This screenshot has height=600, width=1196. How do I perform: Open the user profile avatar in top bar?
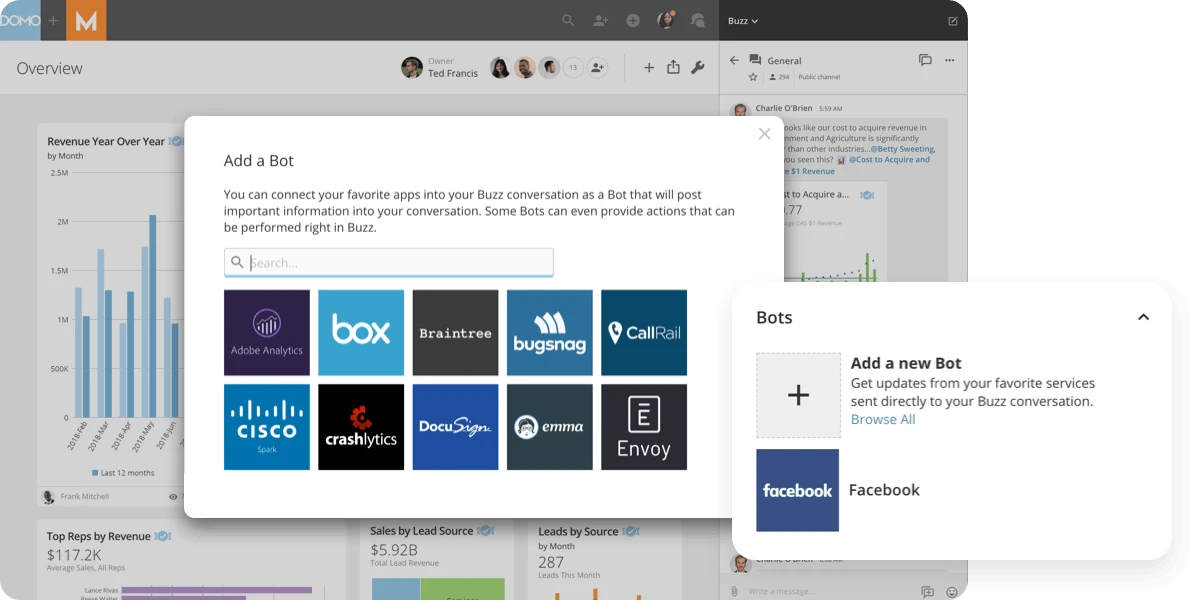coord(666,21)
